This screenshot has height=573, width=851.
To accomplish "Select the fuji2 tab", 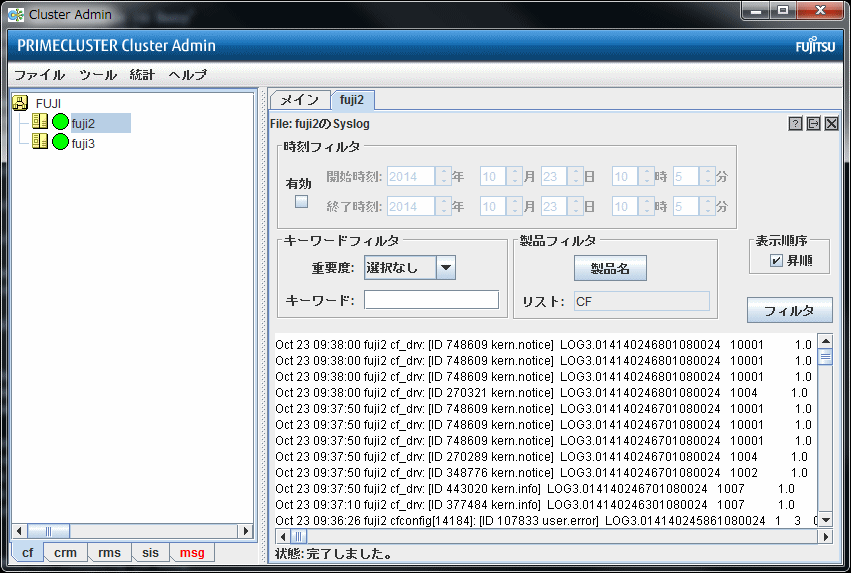I will click(352, 100).
